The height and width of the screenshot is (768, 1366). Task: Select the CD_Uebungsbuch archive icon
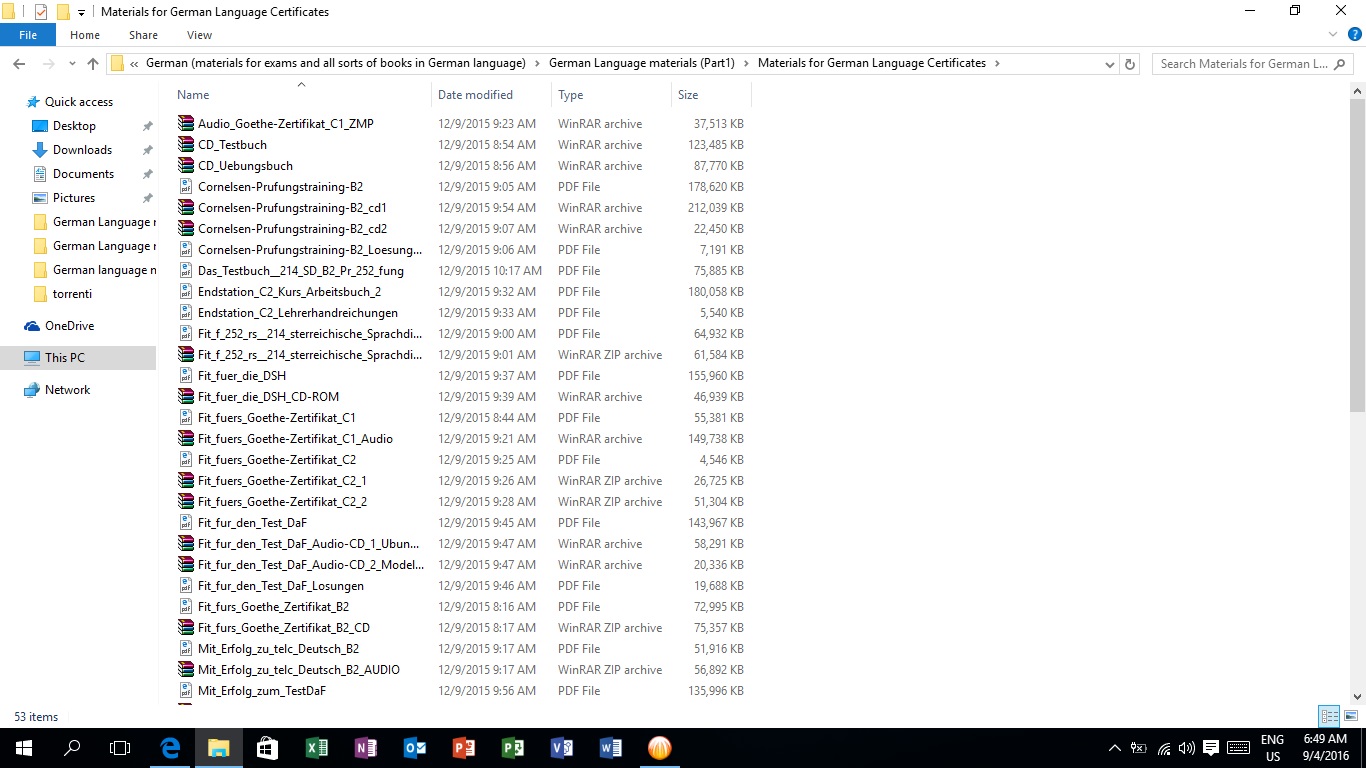coord(185,166)
